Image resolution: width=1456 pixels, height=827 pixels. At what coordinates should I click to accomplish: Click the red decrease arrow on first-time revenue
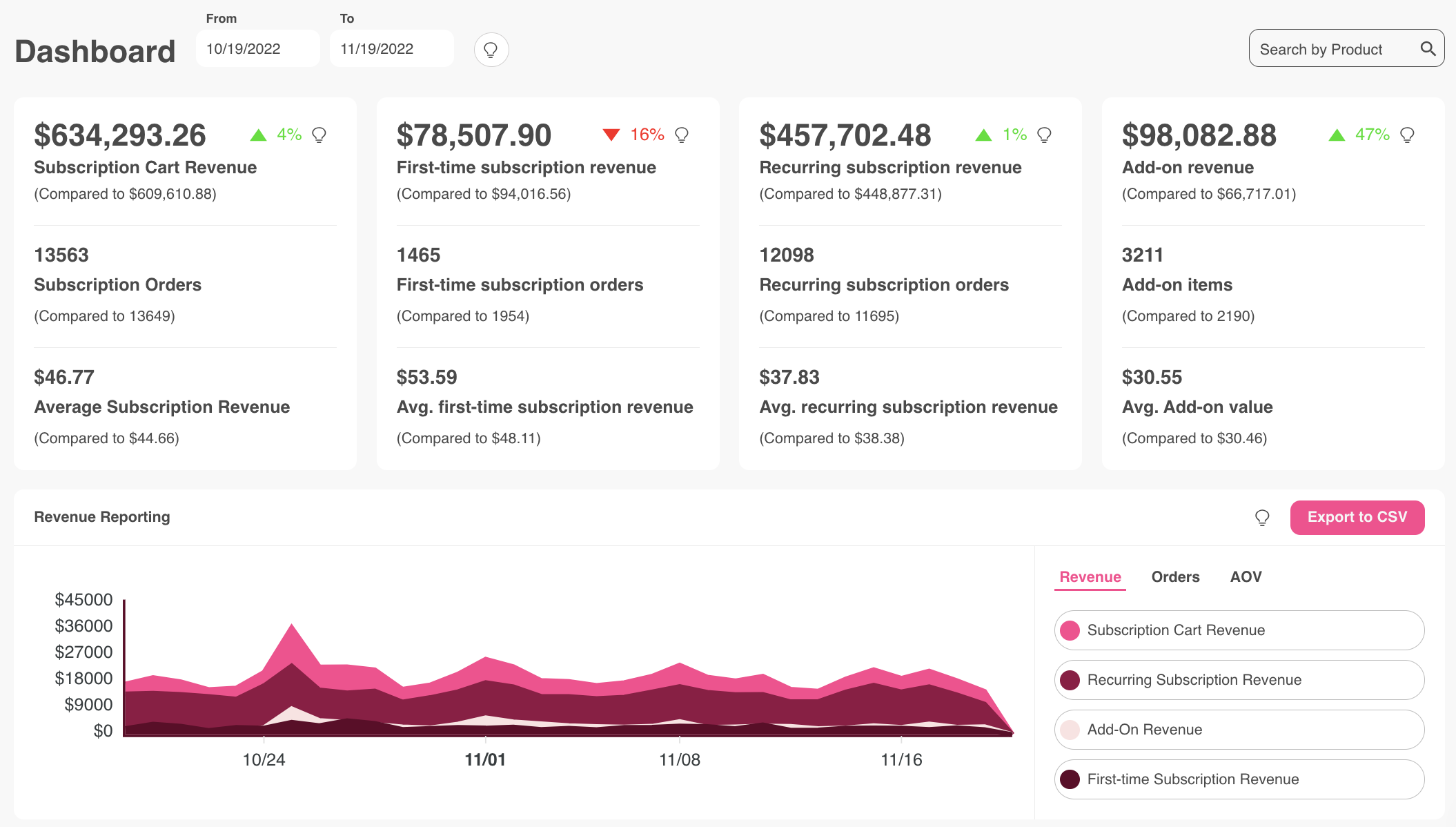612,135
